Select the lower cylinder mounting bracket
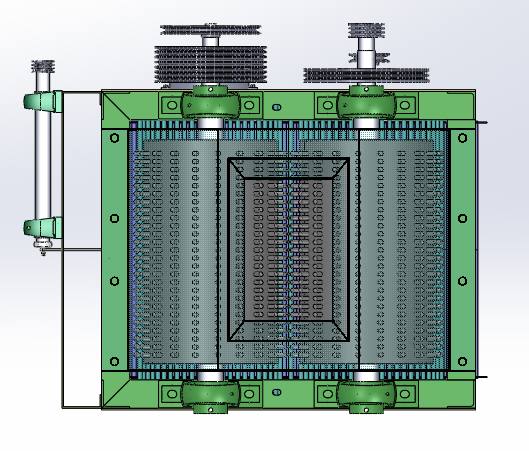The width and height of the screenshot is (529, 451). (43, 227)
